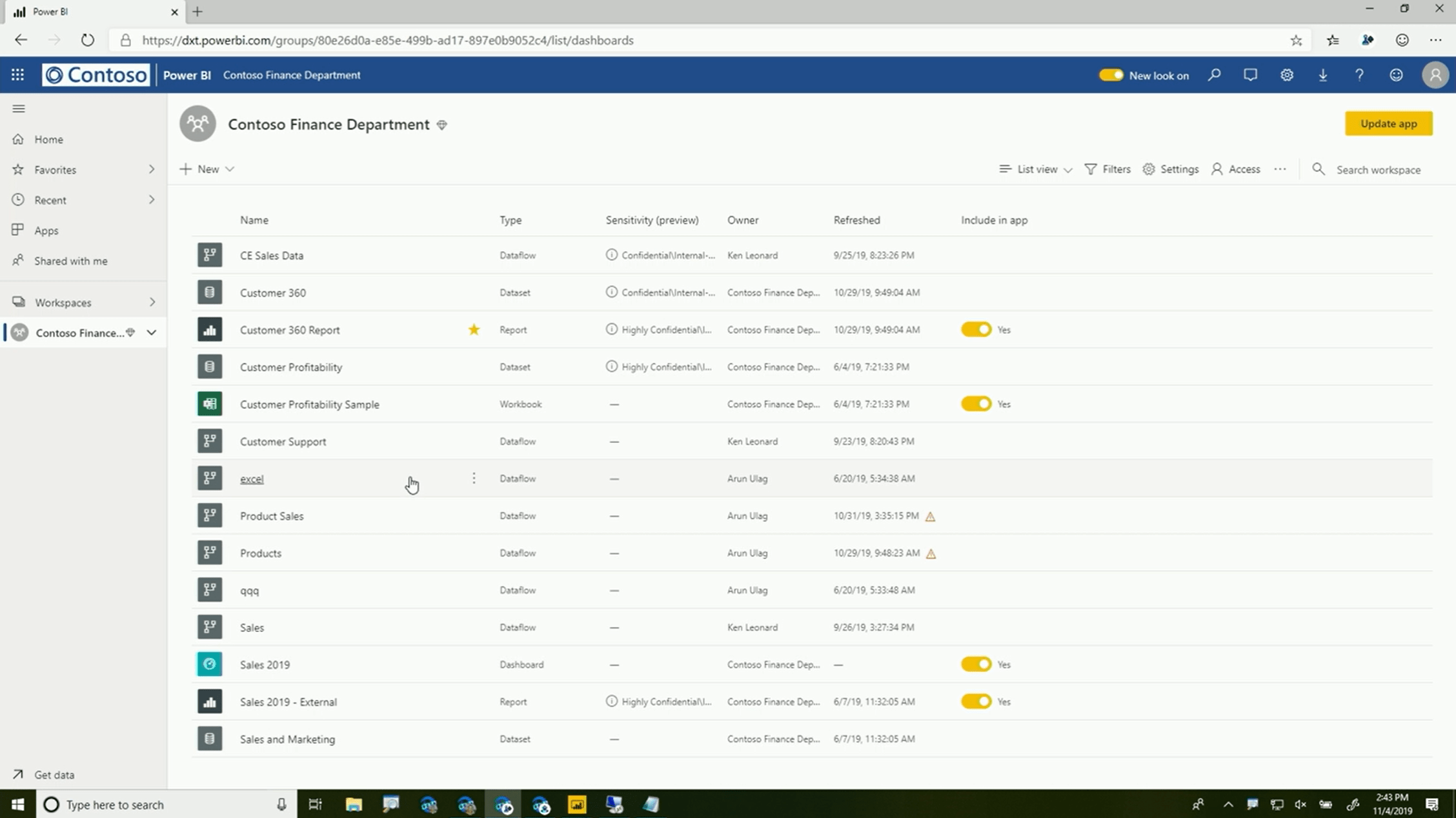Open settings gear in the header

point(1286,75)
